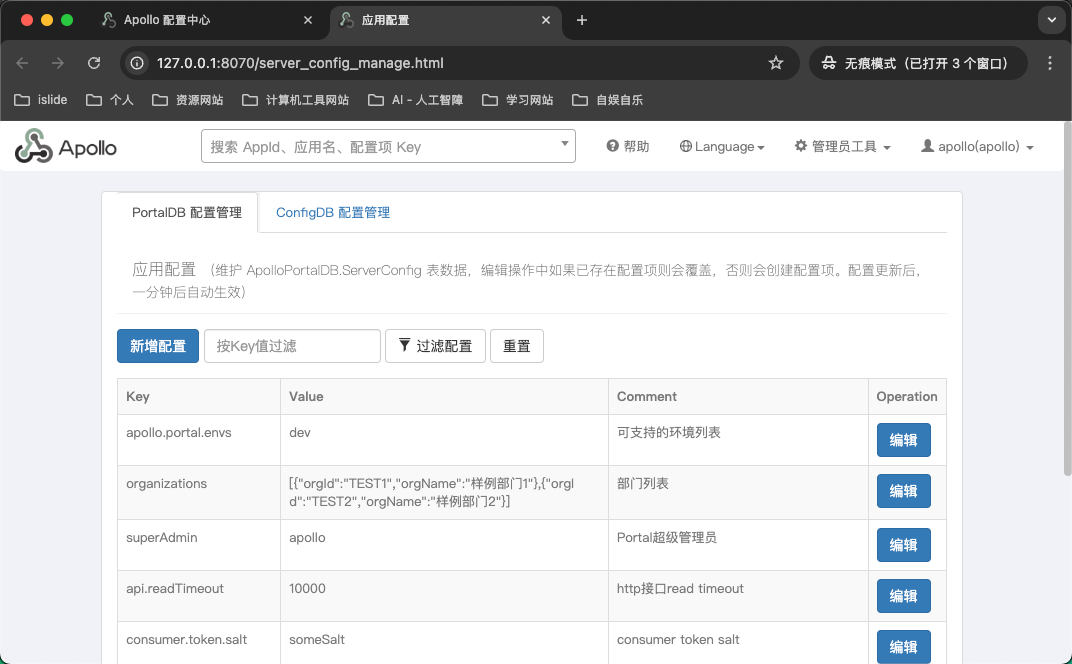This screenshot has width=1072, height=664.
Task: Focus the 按Key值过滤 input field
Action: click(x=292, y=346)
